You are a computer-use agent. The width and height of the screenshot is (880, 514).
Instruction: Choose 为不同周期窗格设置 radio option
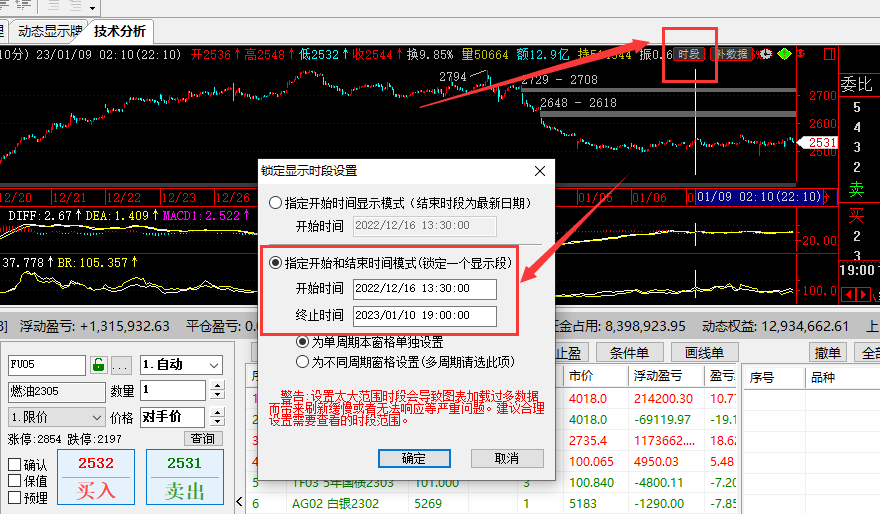point(302,362)
